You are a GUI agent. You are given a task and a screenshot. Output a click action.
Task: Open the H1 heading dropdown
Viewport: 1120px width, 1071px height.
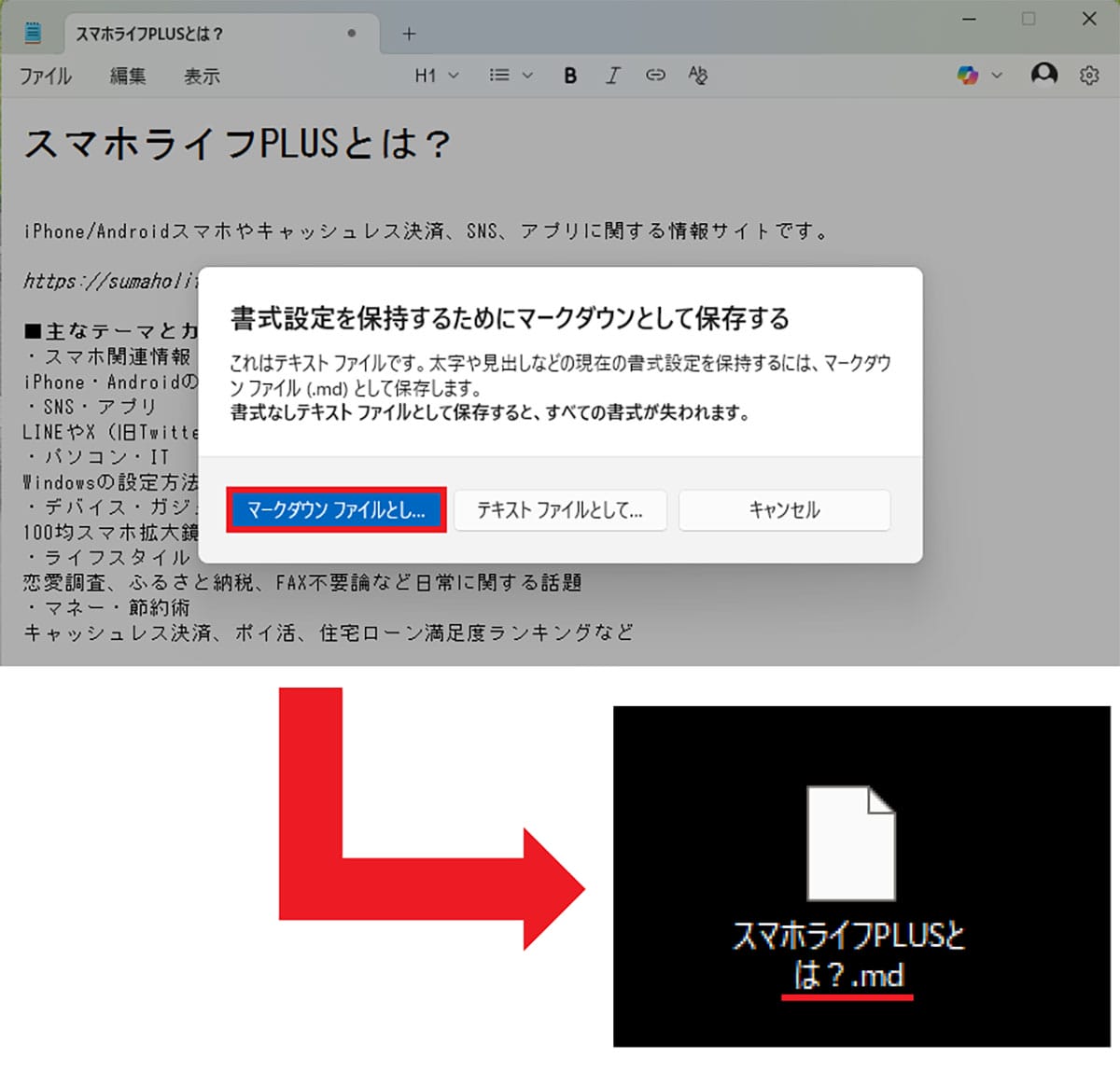437,76
